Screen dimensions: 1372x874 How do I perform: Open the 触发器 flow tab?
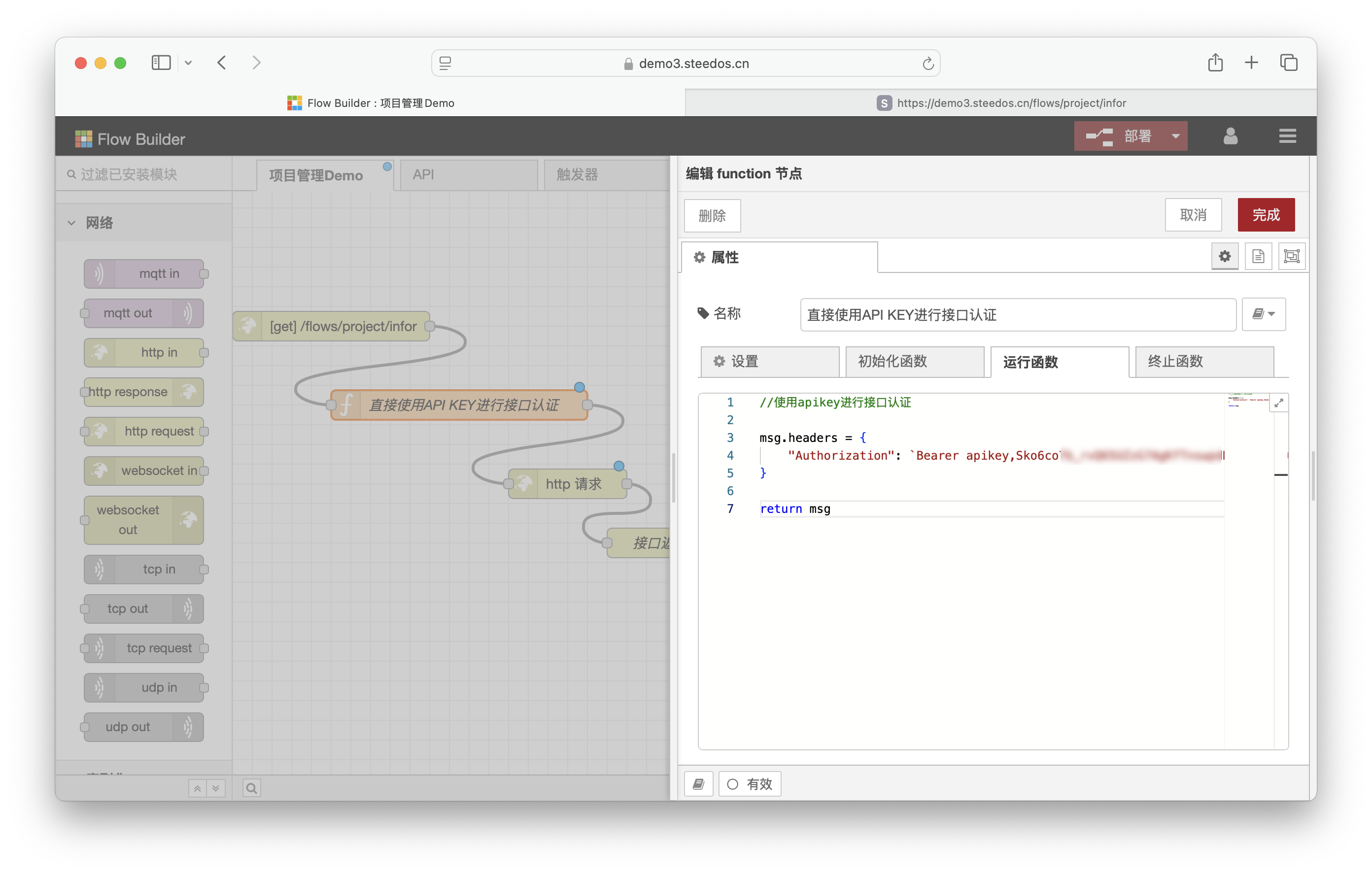606,175
